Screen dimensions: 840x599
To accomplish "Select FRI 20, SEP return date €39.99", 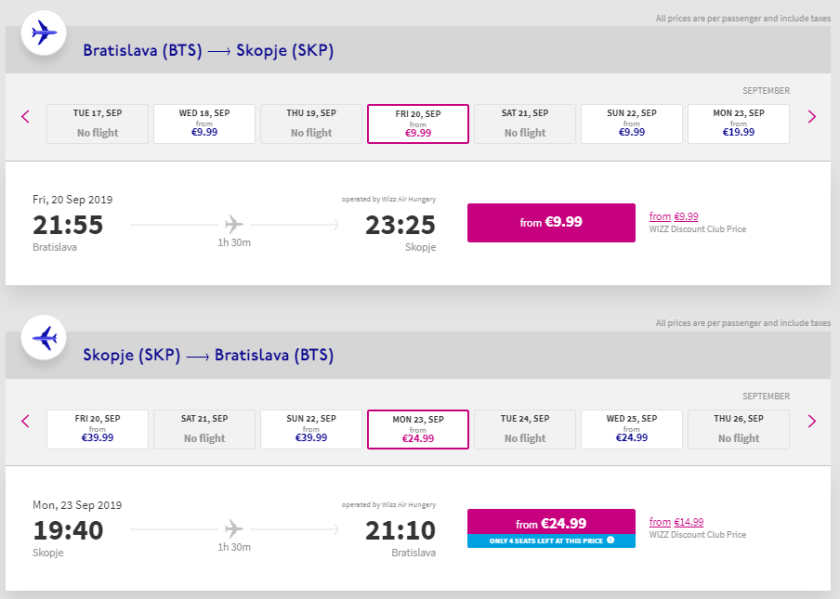I will 97,429.
